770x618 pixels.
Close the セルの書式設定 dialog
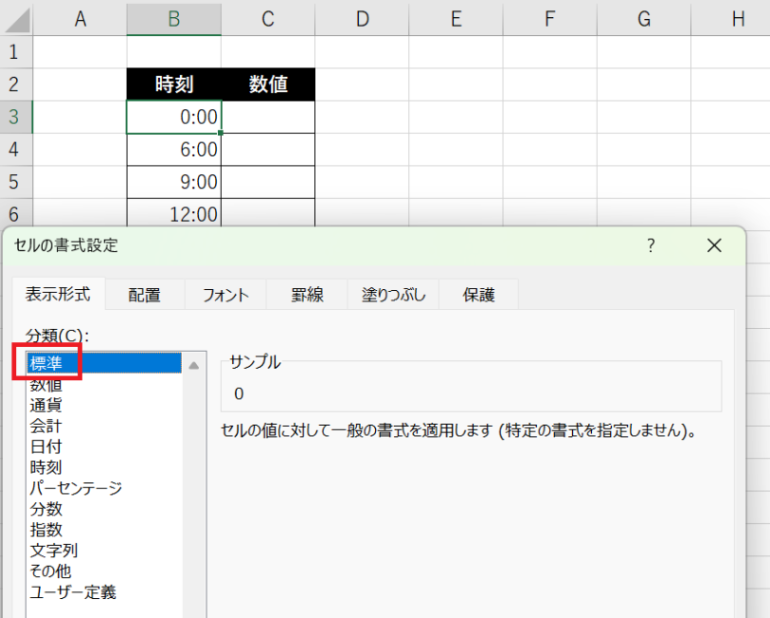point(714,245)
